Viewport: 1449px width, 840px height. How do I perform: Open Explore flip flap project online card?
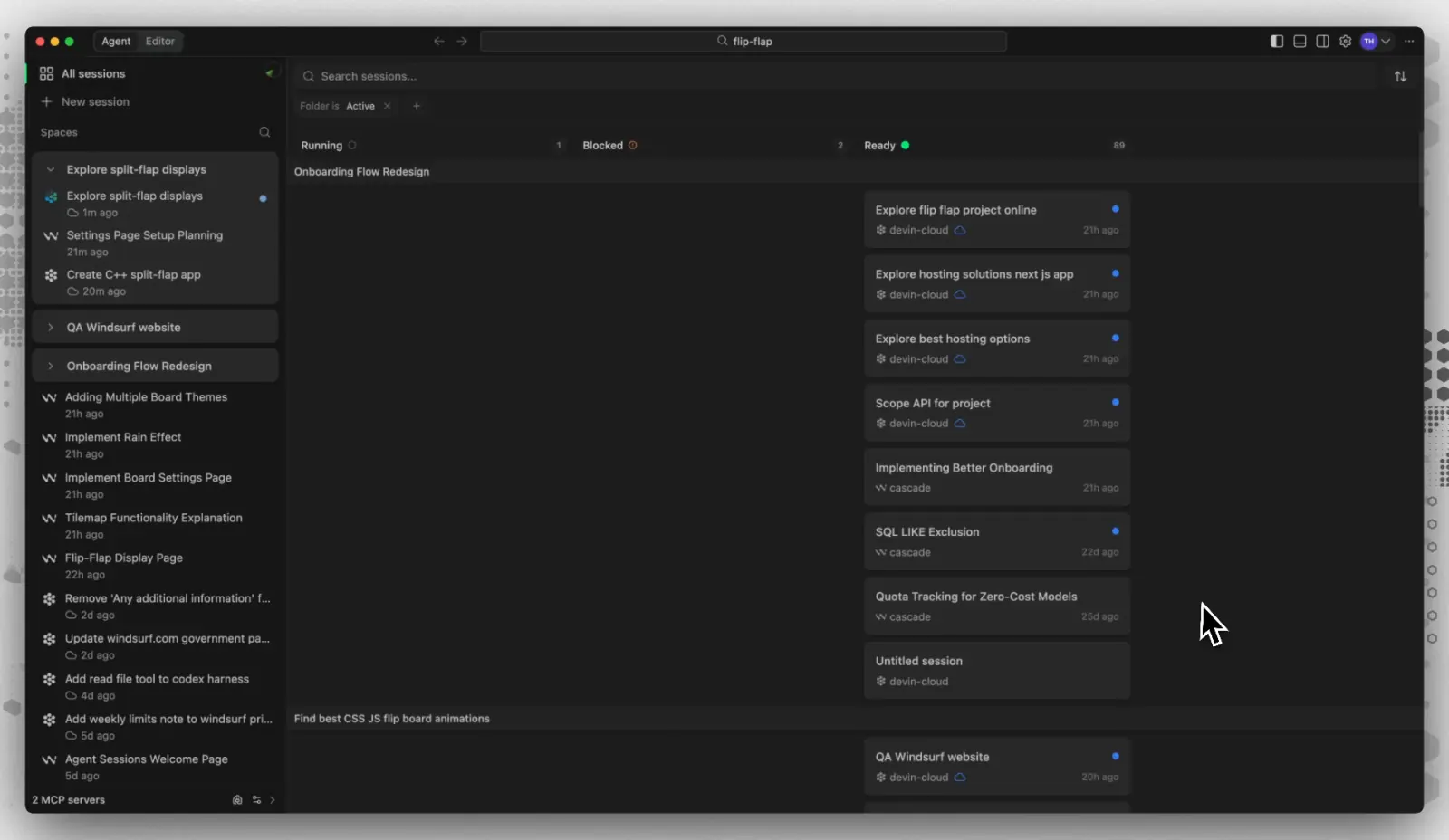[x=996, y=219]
